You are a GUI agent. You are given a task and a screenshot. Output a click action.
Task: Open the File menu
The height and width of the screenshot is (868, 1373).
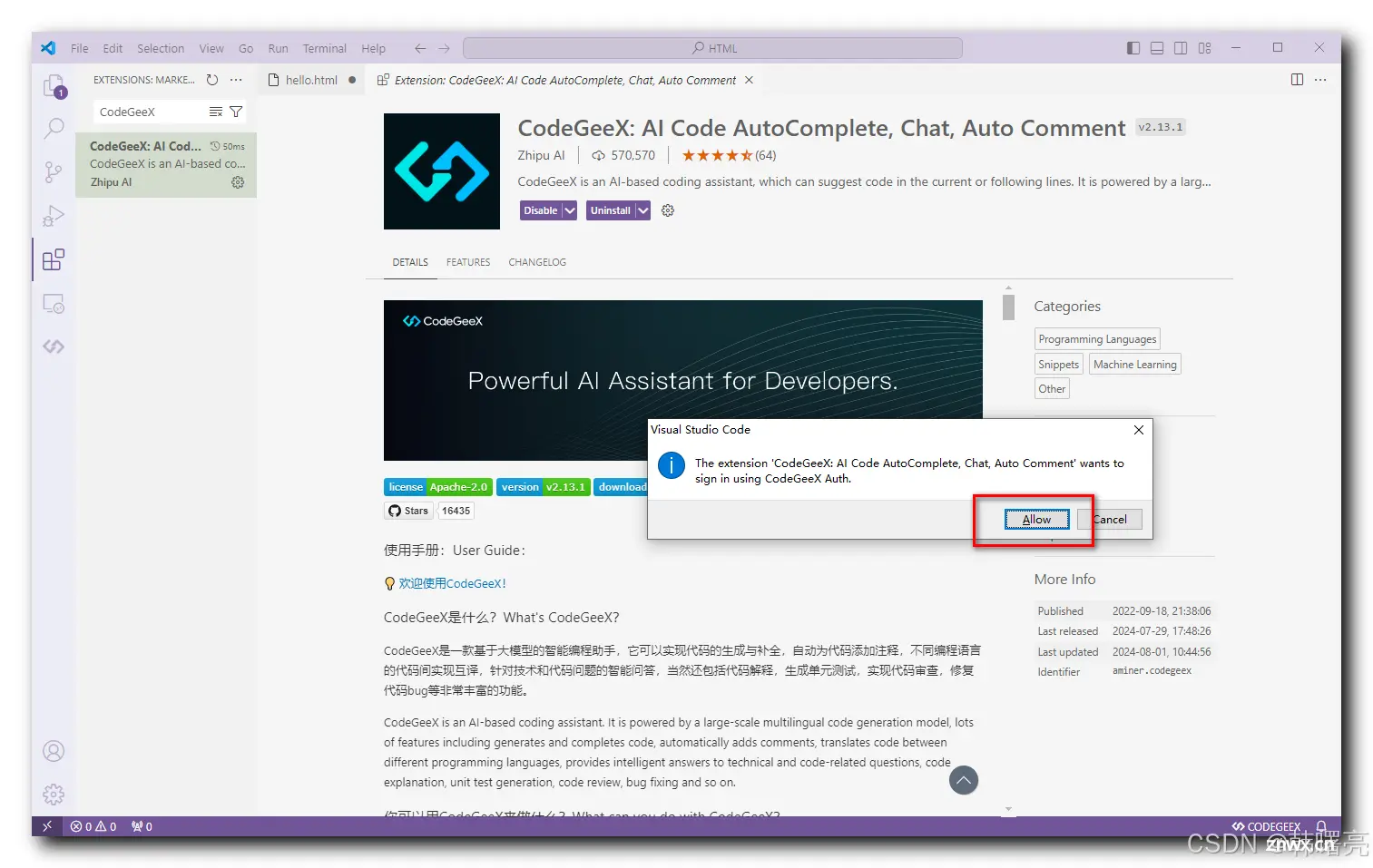point(80,48)
